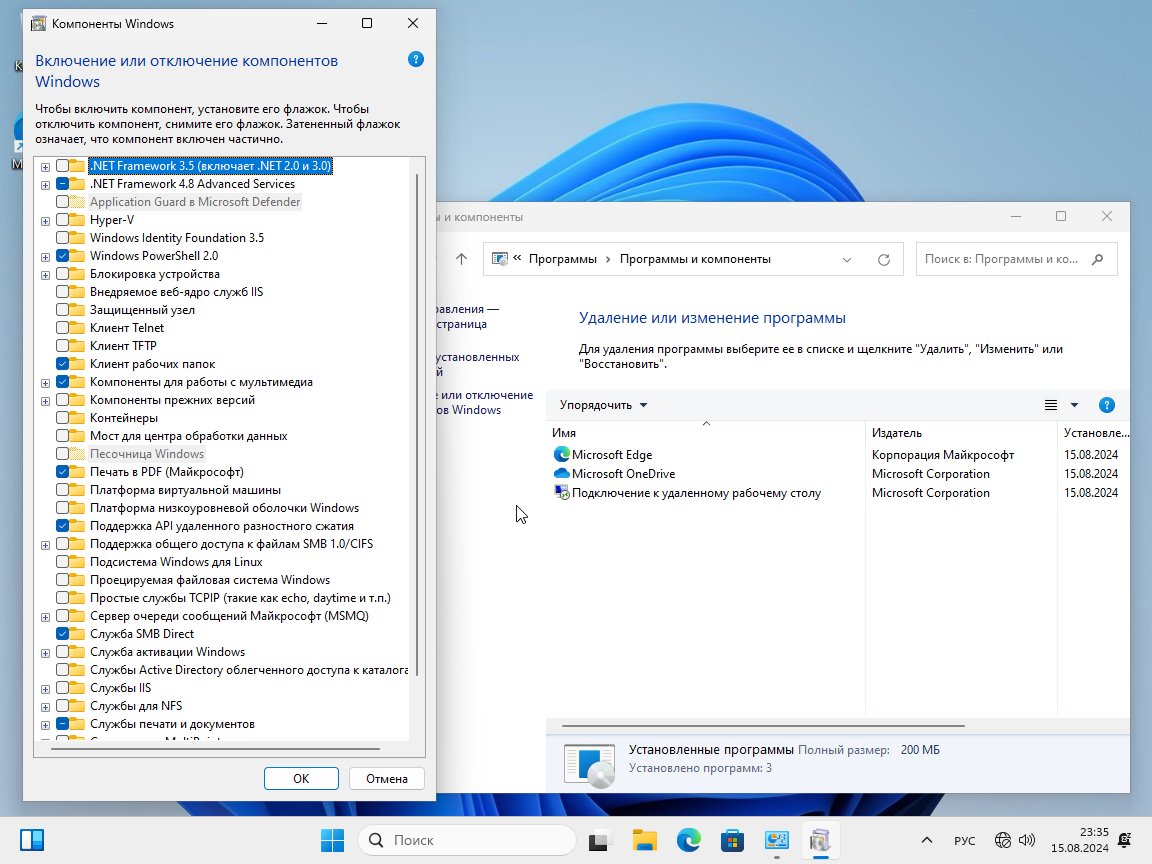Select Microsoft OneDrive in the programs list
This screenshot has width=1152, height=864.
(622, 473)
